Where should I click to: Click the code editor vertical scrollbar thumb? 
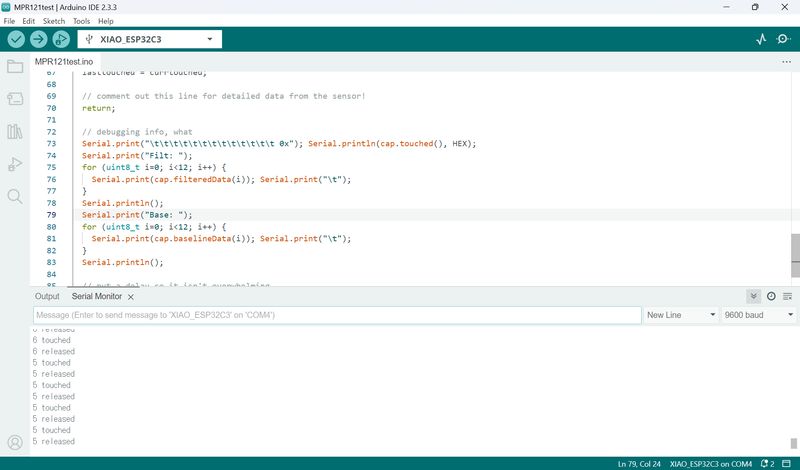pyautogui.click(x=795, y=256)
